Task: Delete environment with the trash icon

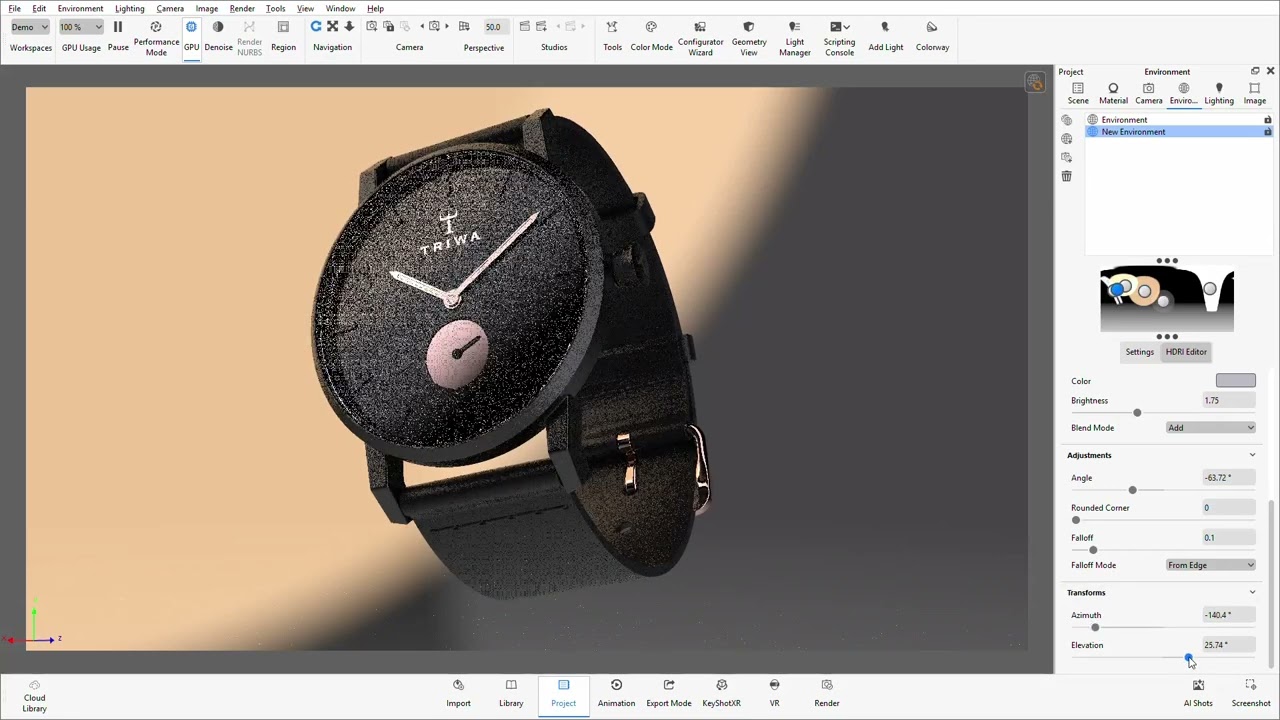Action: pyautogui.click(x=1066, y=176)
